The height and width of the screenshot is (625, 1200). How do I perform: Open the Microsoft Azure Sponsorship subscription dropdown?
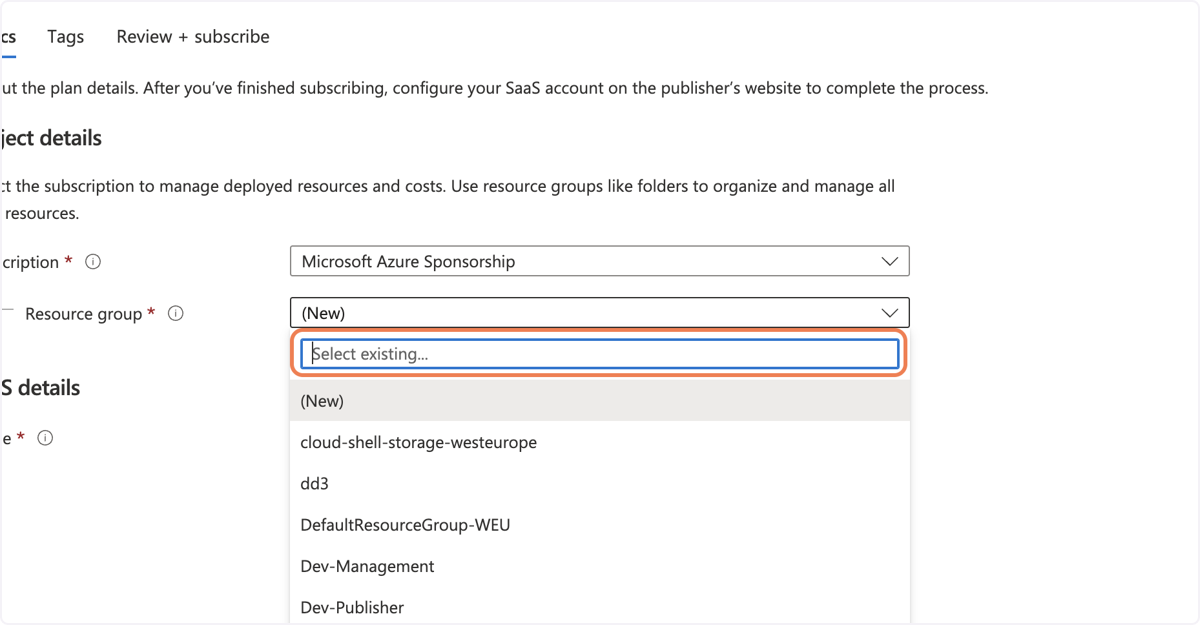point(599,261)
